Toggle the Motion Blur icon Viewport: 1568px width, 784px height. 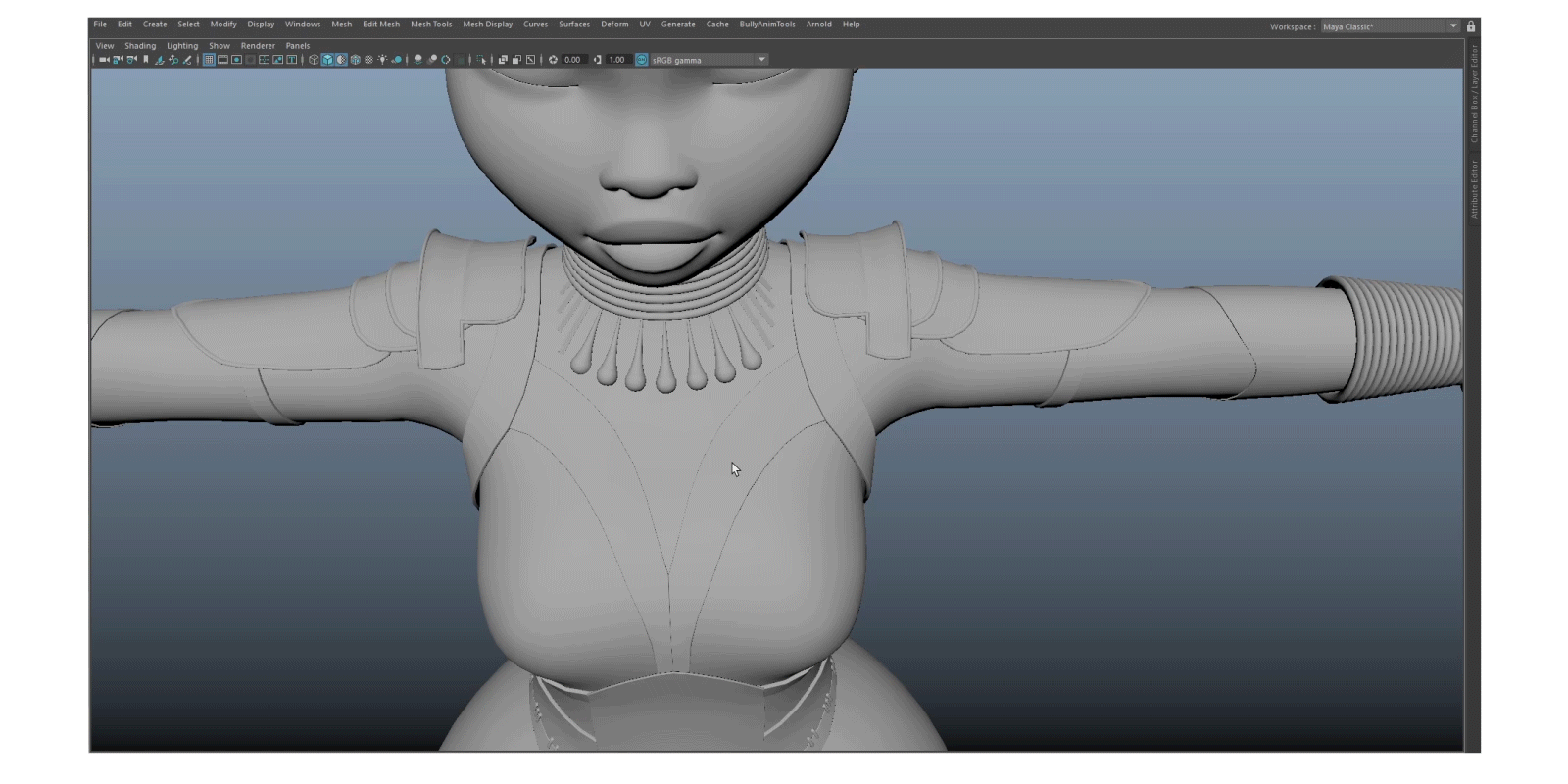point(431,60)
